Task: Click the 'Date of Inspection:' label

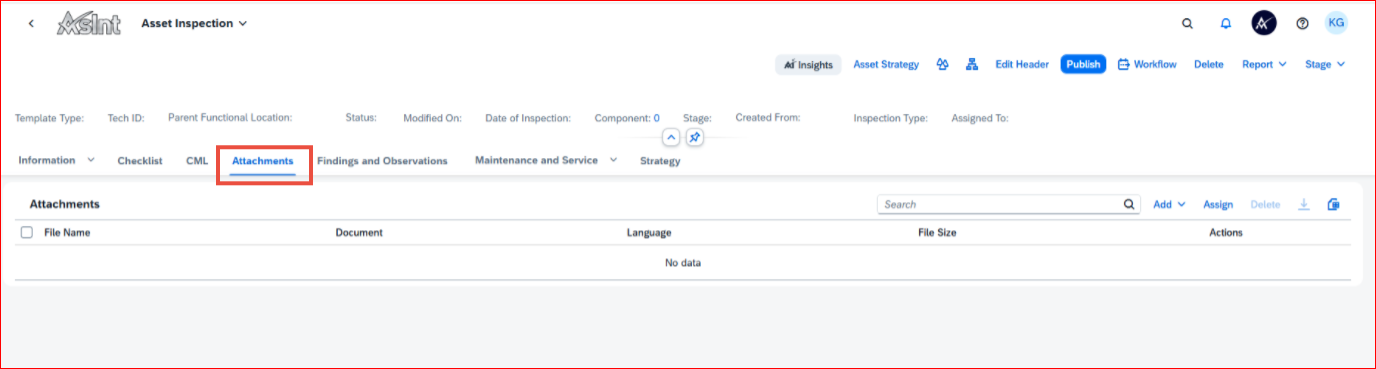Action: 528,118
